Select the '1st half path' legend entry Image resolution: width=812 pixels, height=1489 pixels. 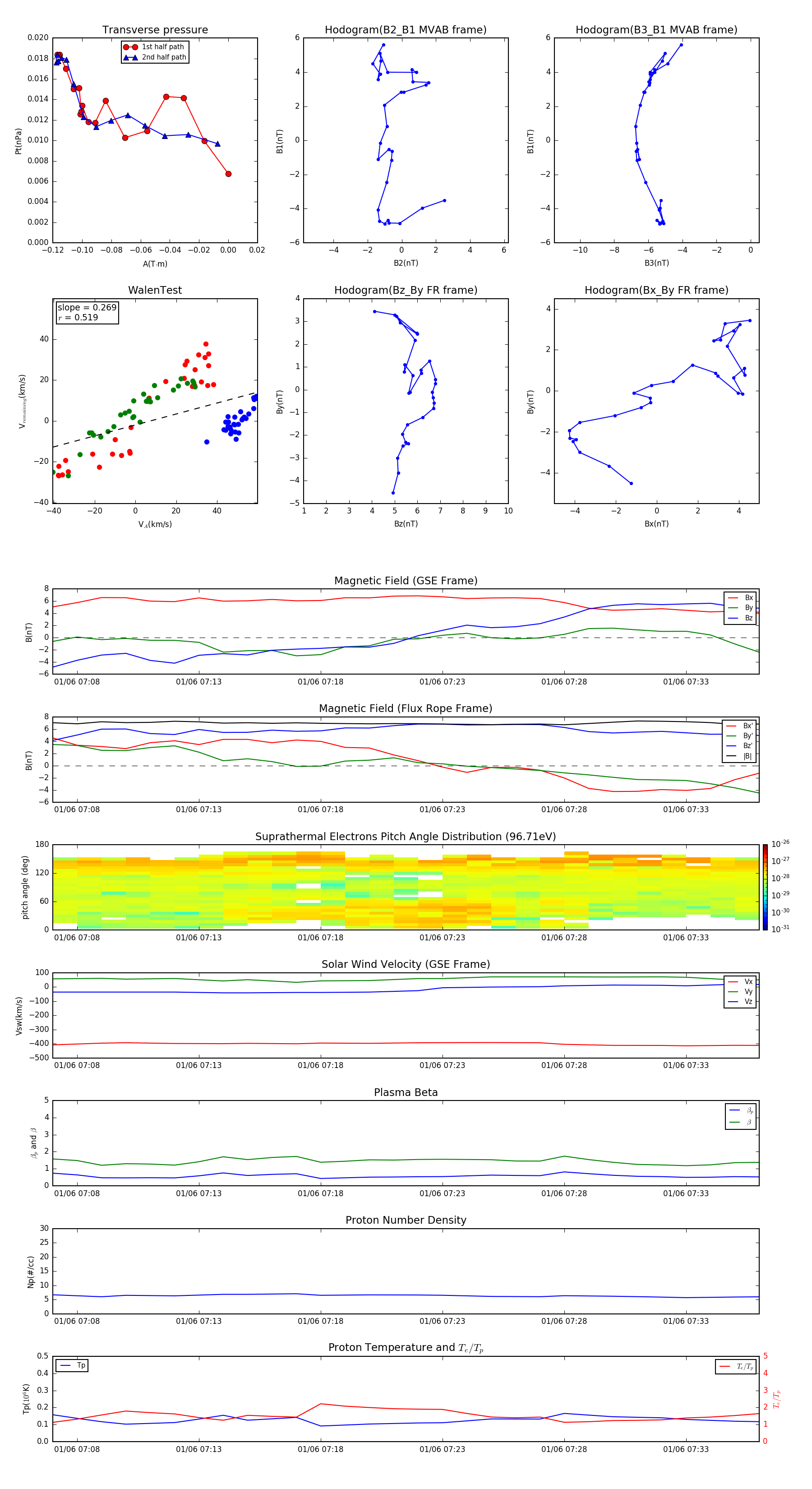(154, 47)
